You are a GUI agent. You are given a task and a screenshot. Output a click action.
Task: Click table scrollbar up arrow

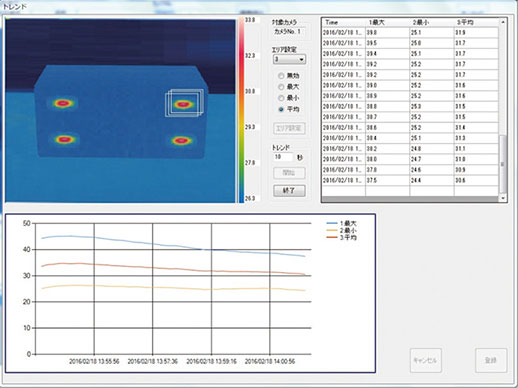click(503, 22)
